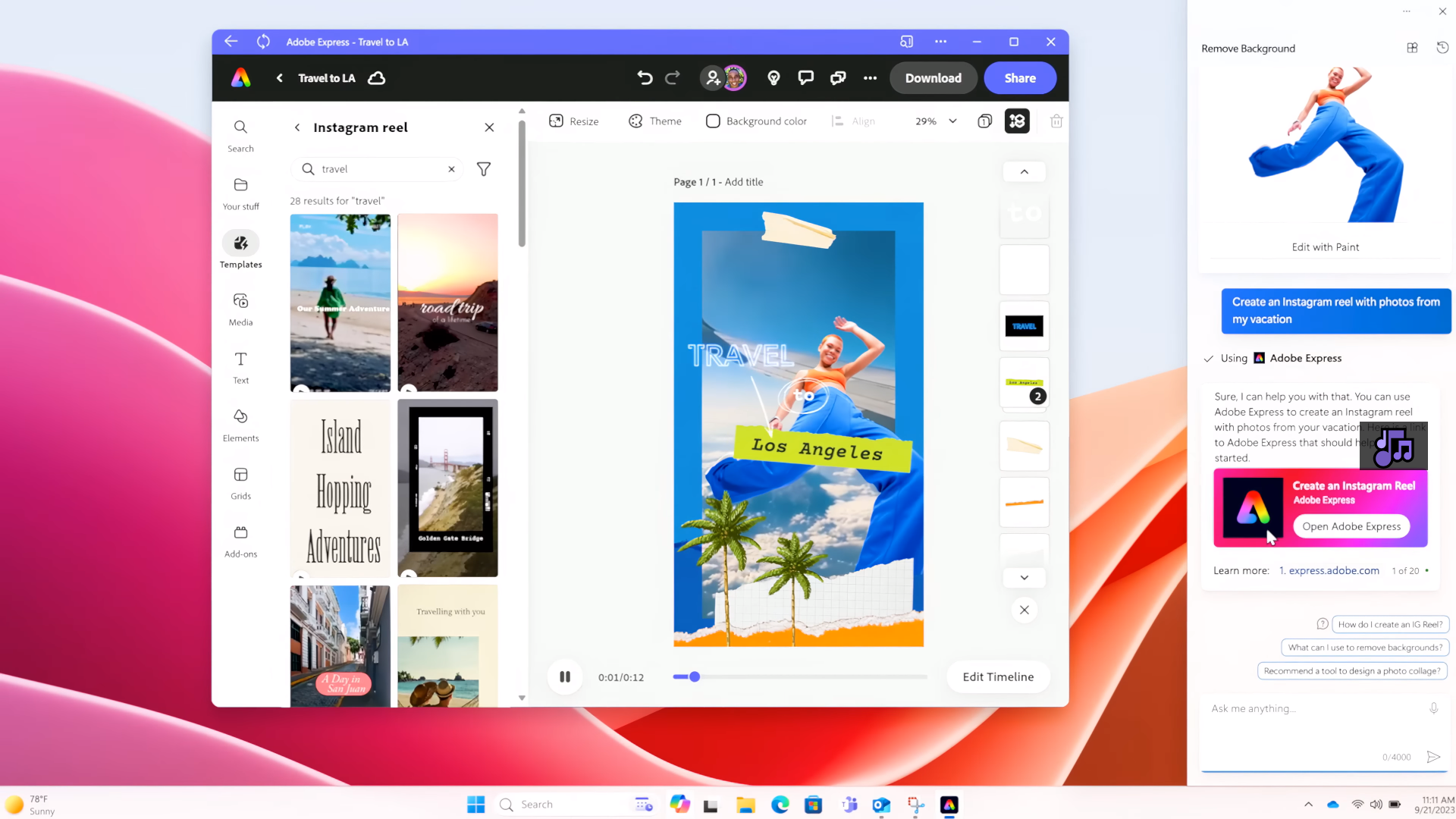Undo the last action

644,77
